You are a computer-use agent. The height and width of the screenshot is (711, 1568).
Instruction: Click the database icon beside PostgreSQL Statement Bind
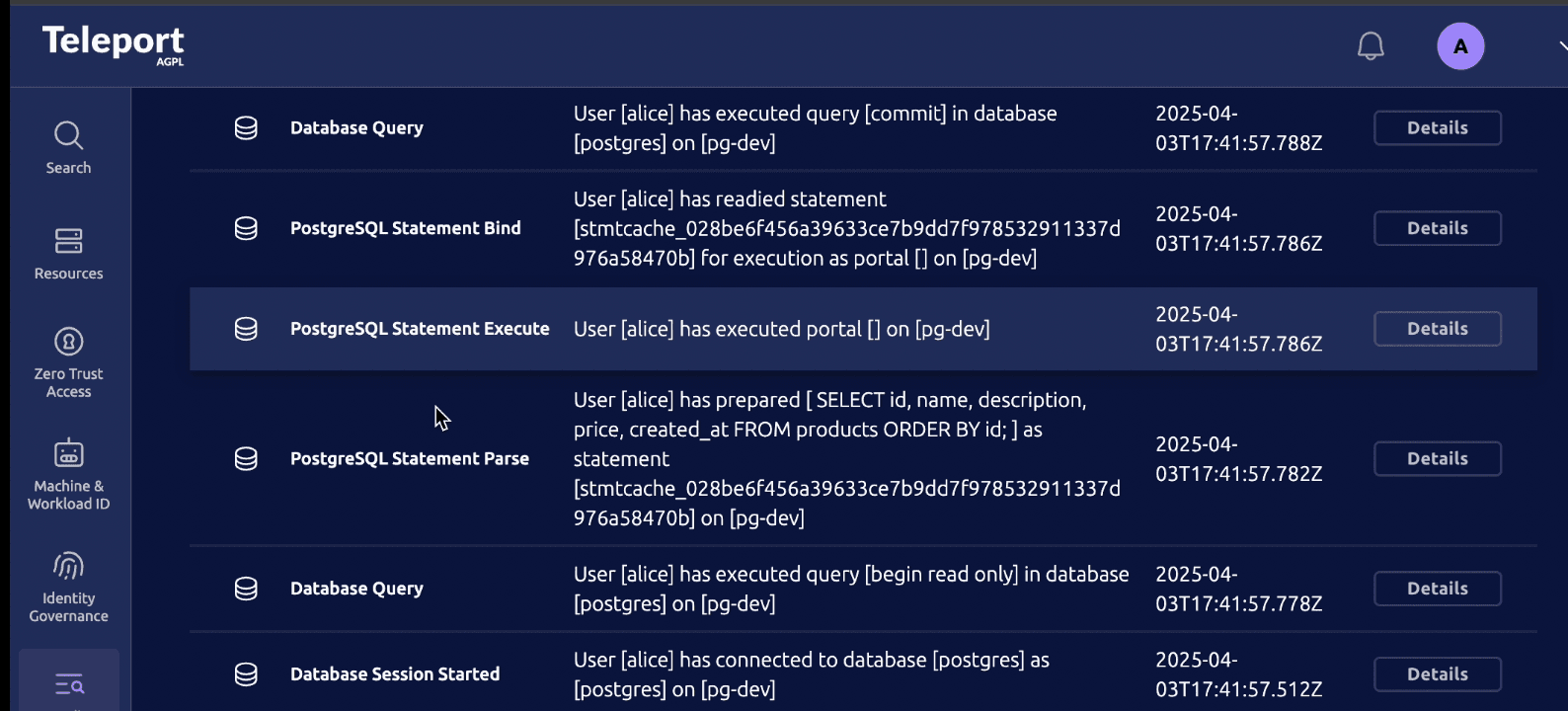point(245,228)
